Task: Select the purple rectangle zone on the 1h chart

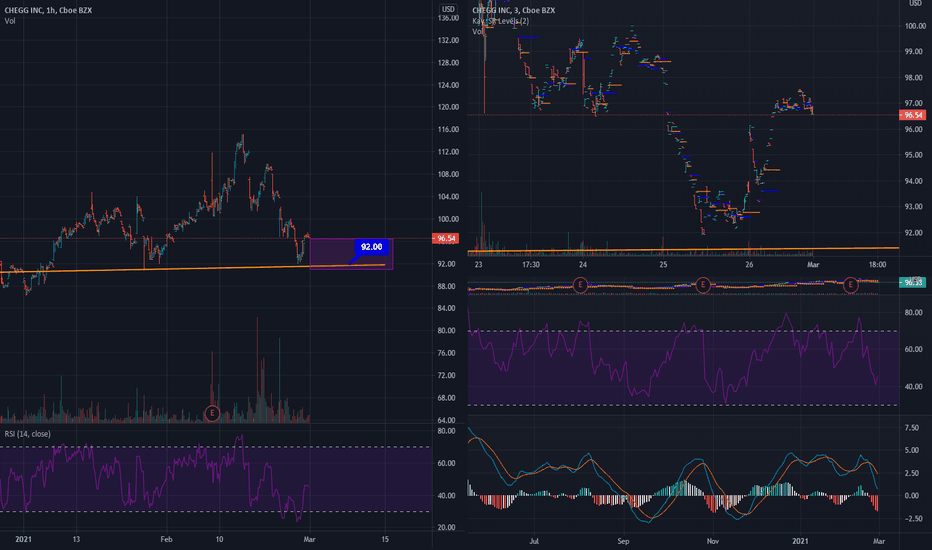Action: [x=351, y=254]
